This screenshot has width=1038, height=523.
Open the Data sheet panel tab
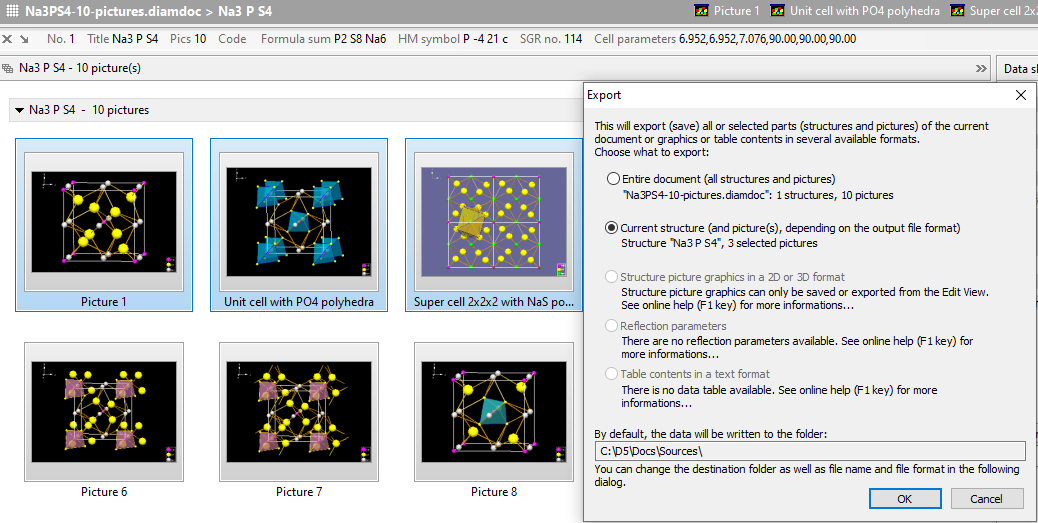click(x=1018, y=69)
